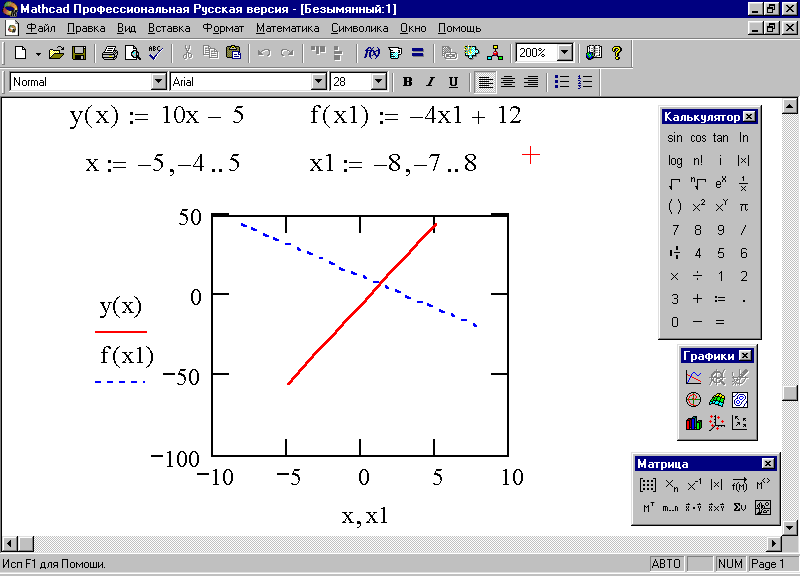Set center text alignment
800x576 pixels.
click(508, 82)
